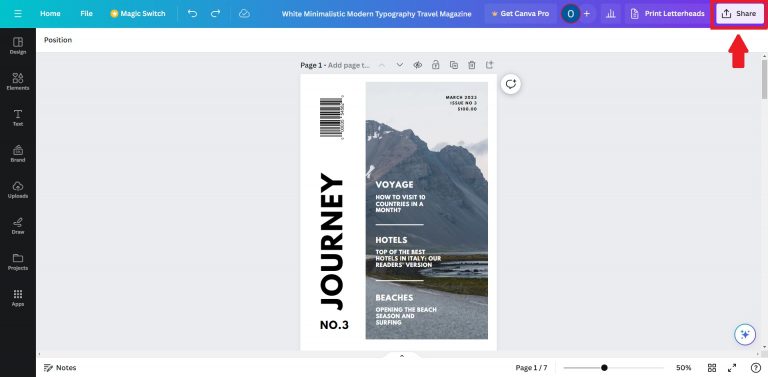Click Print Letterheads button
Image resolution: width=768 pixels, height=377 pixels.
coord(667,14)
